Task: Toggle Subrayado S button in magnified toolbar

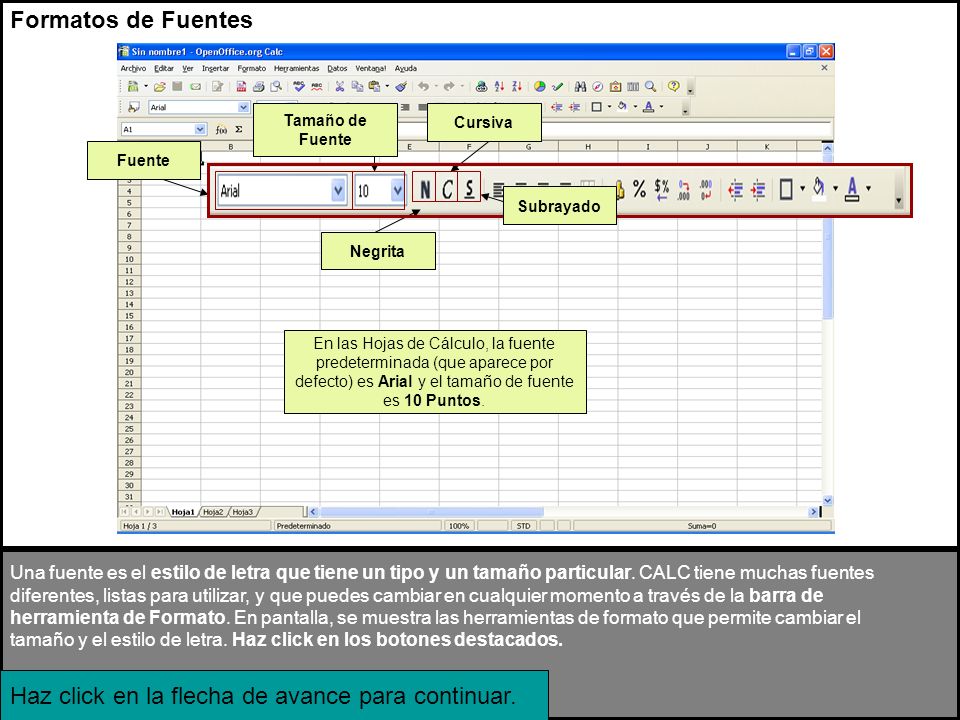Action: pyautogui.click(x=469, y=189)
